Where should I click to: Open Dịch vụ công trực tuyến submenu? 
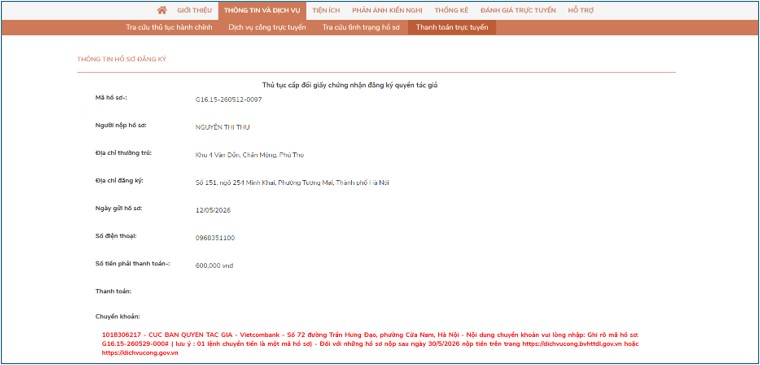point(267,27)
